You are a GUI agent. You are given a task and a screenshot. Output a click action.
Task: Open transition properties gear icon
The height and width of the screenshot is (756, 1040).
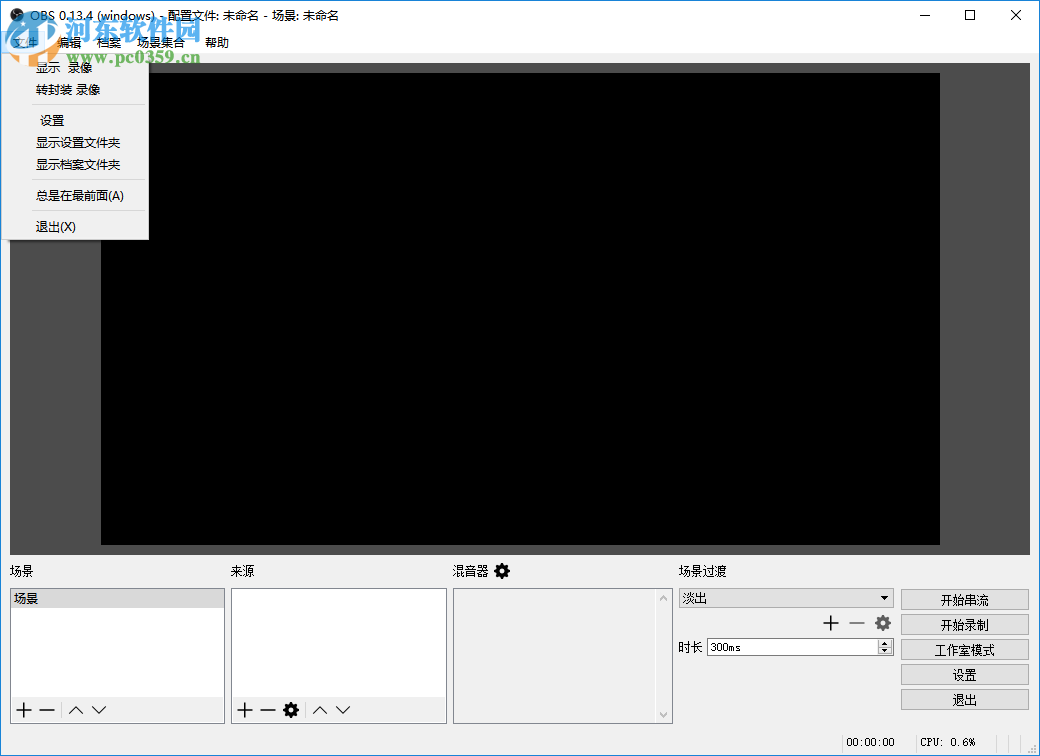click(x=882, y=622)
